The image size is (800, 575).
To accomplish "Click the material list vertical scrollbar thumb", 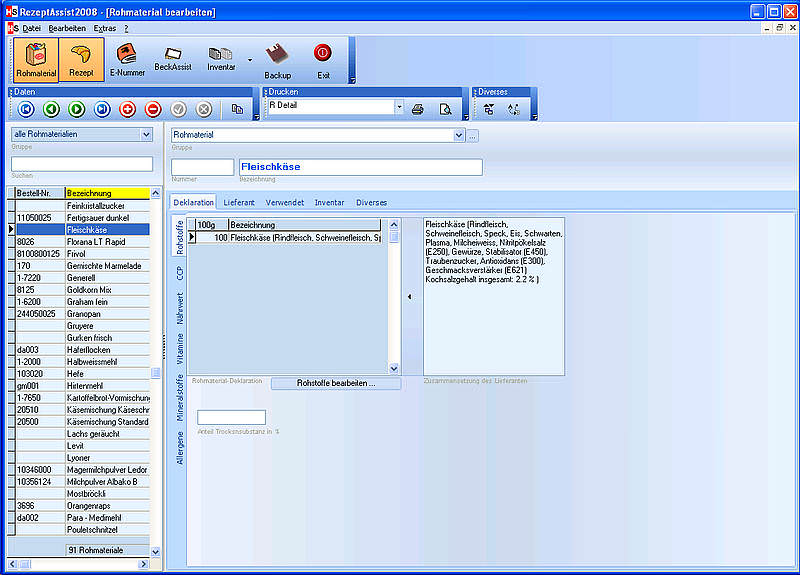I will coord(156,373).
